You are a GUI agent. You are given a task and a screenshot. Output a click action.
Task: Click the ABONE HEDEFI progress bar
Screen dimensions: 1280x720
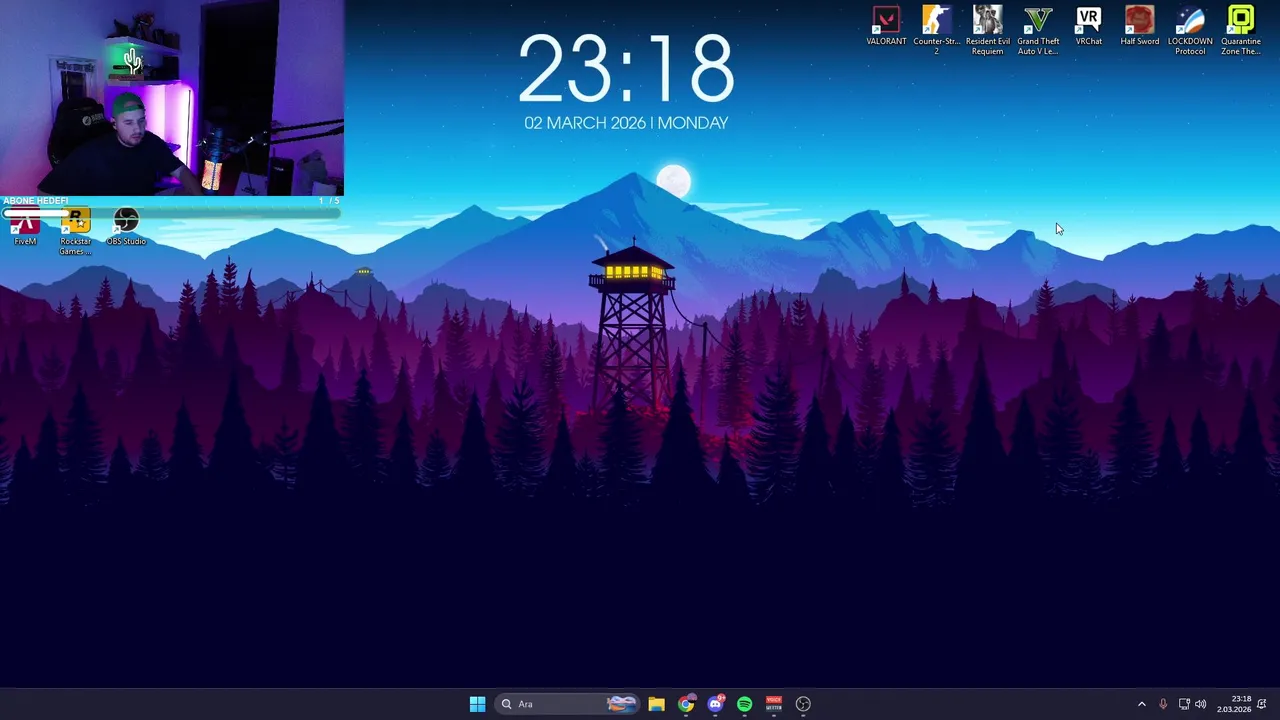click(172, 212)
